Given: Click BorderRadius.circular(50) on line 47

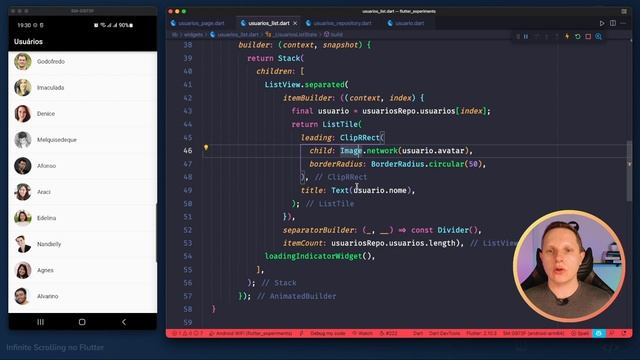Looking at the screenshot, I should 426,164.
